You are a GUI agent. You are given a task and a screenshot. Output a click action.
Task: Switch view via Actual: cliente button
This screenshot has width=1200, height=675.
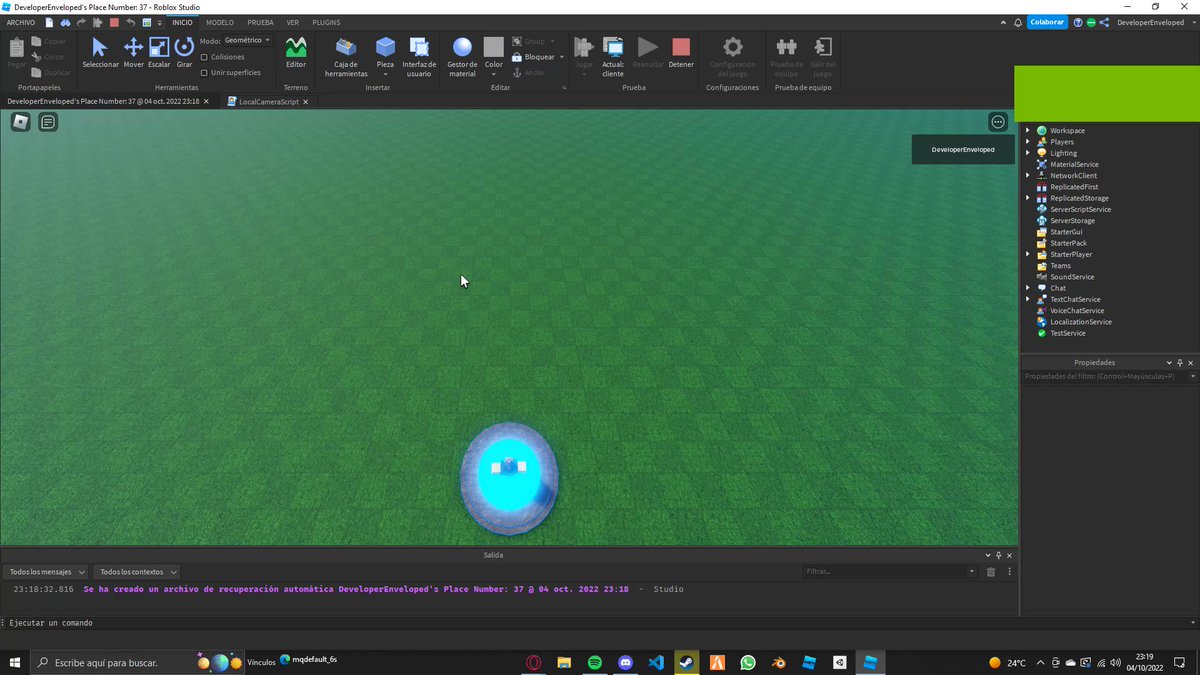613,57
